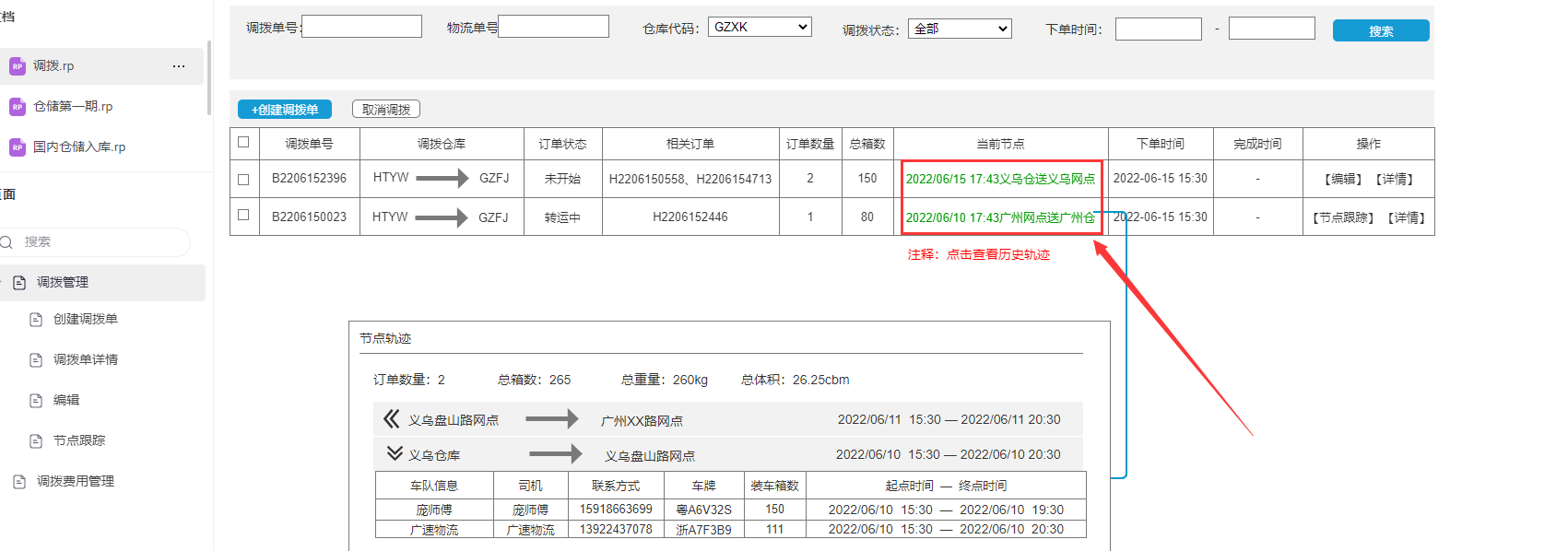Screen dimensions: 1568x551
Task: Click the 调拨单号 input field
Action: coord(361,27)
